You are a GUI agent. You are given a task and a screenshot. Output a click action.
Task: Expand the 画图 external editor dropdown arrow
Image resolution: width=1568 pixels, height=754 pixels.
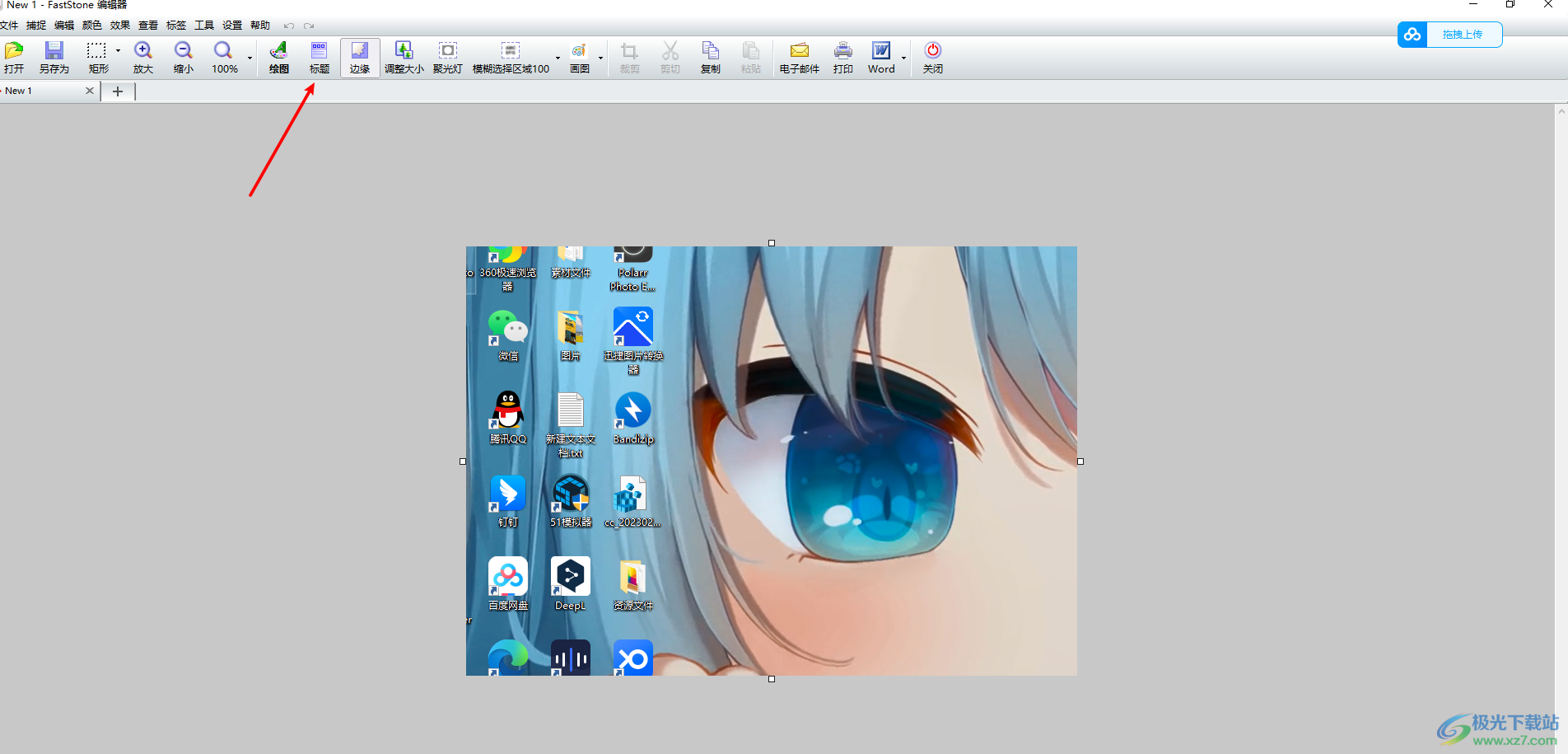coord(600,58)
